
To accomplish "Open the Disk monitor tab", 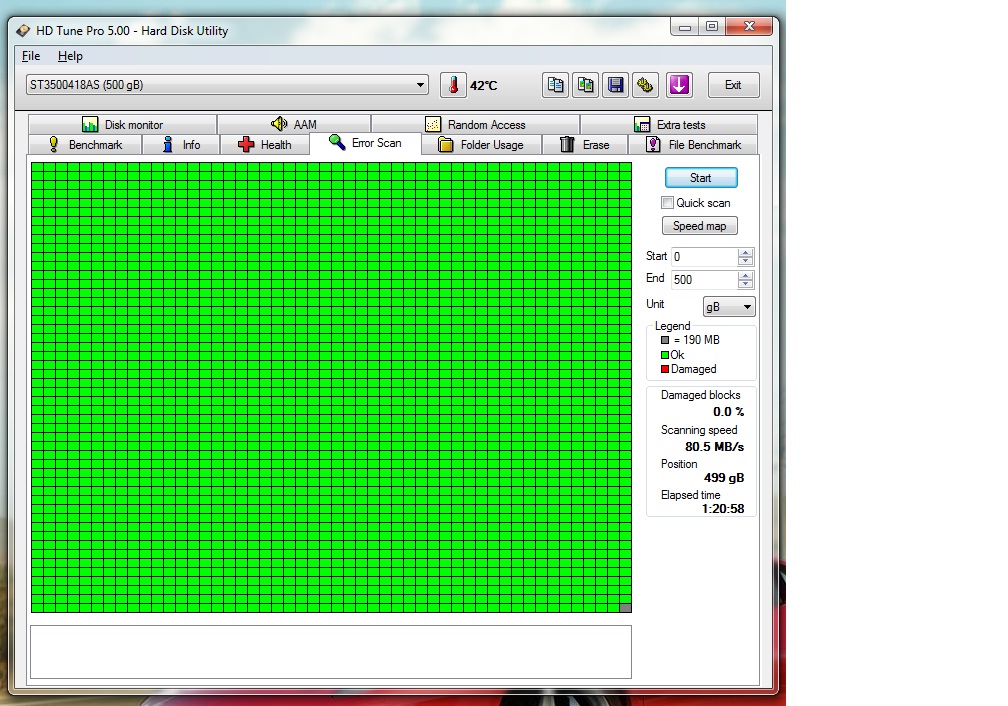I will coord(122,124).
